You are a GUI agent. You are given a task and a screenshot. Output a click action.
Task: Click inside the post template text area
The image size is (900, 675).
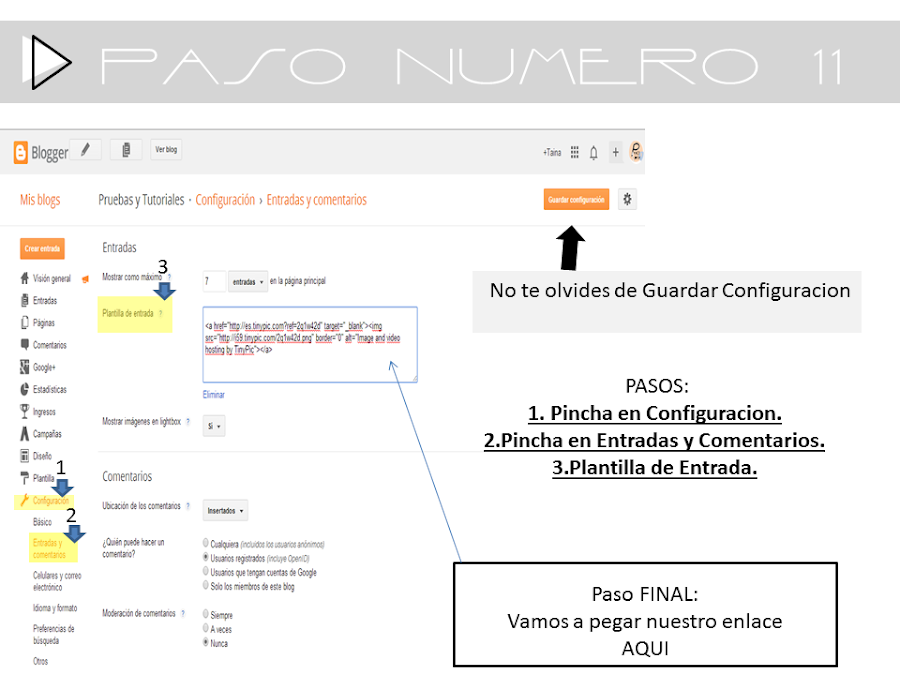[x=310, y=344]
